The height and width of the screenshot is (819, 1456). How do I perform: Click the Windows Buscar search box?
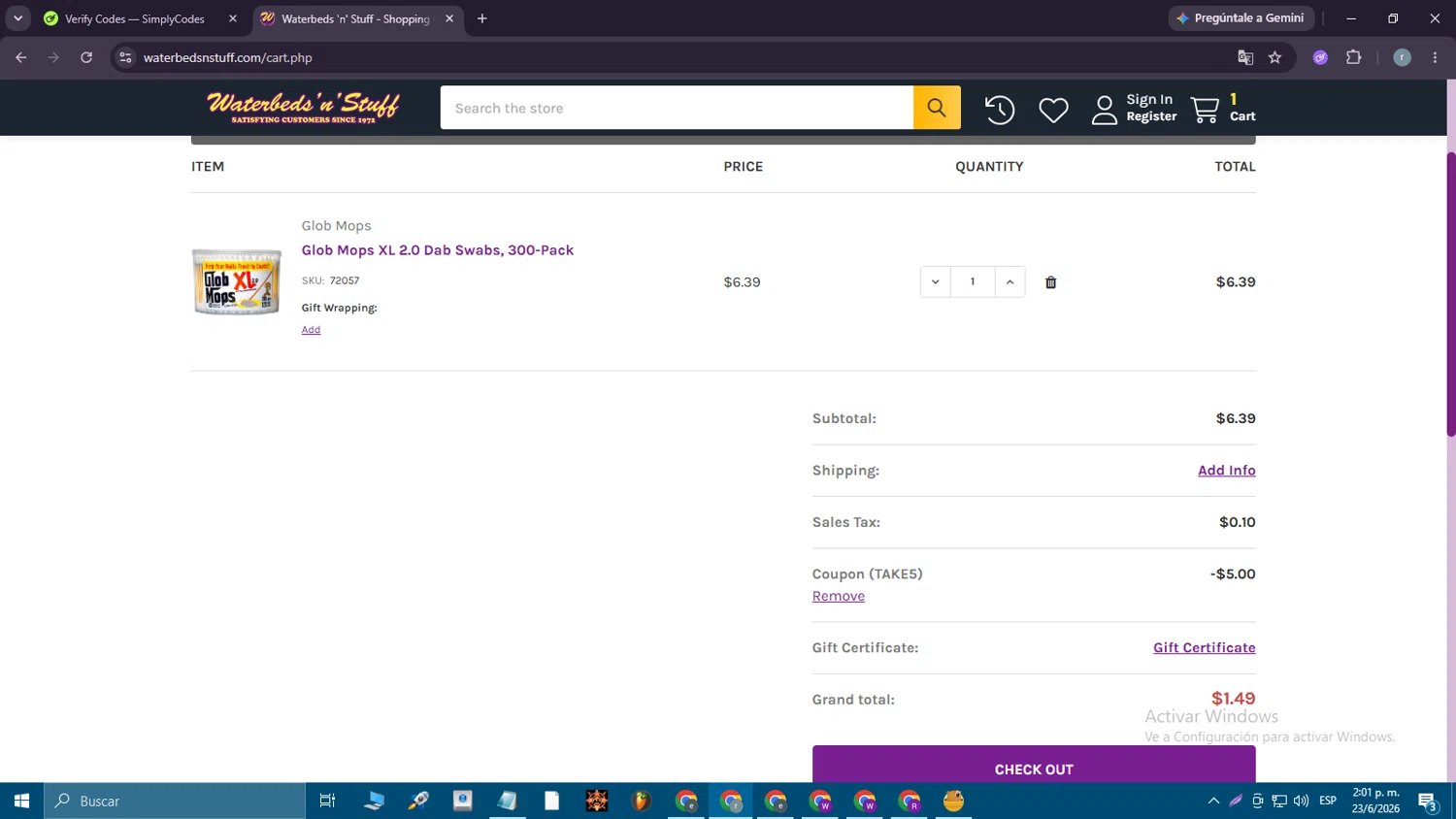pyautogui.click(x=175, y=801)
